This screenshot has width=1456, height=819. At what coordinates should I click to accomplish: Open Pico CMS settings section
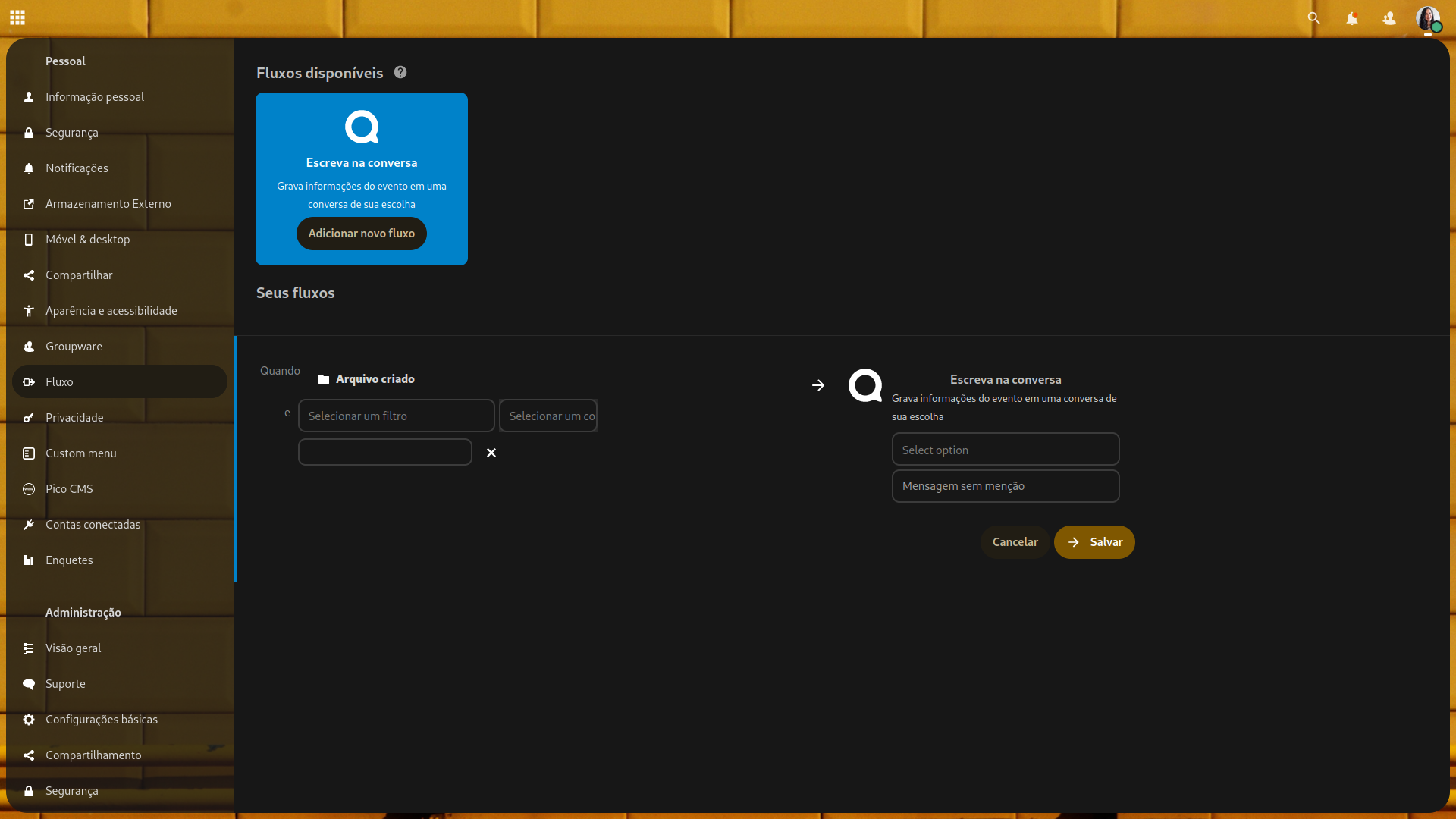point(69,489)
